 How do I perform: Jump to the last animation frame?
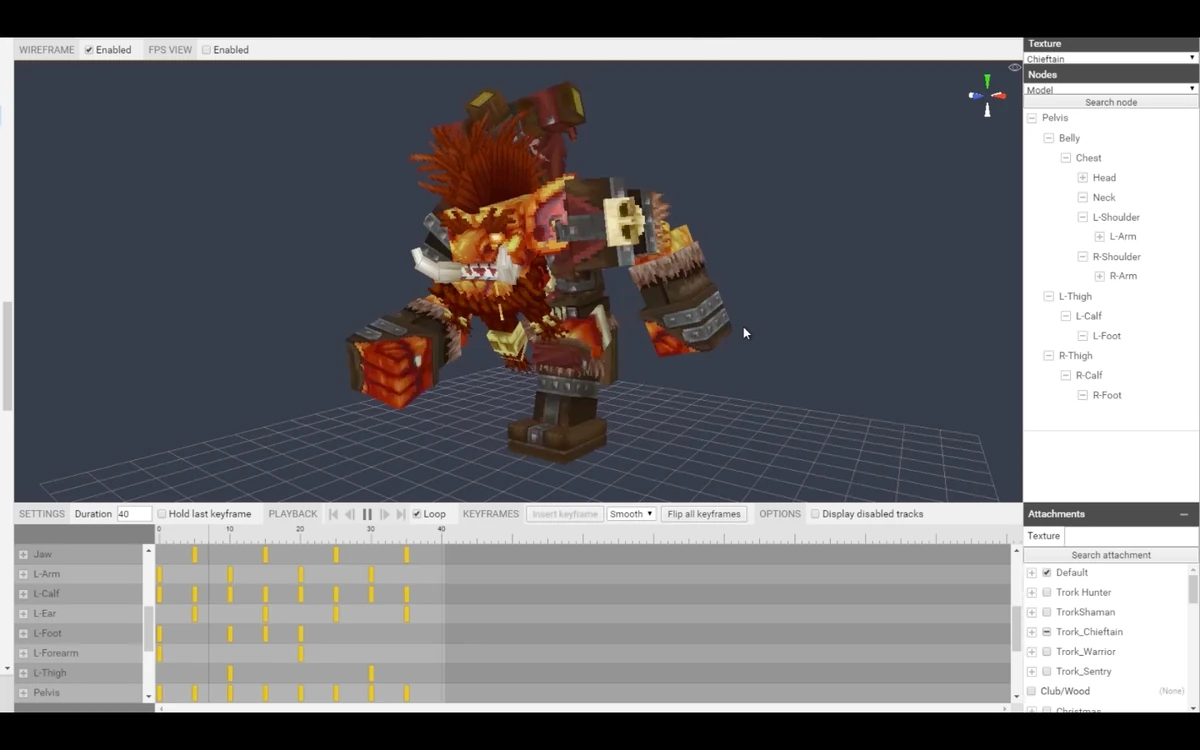point(400,513)
